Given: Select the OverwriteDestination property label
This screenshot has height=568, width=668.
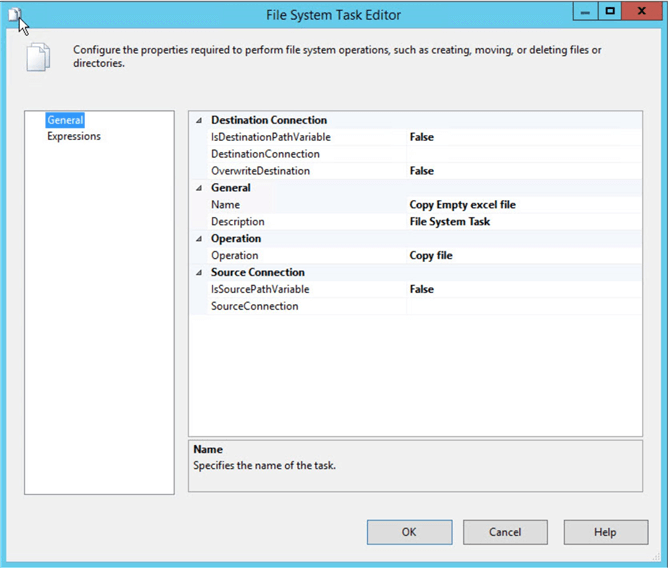Looking at the screenshot, I should click(260, 171).
